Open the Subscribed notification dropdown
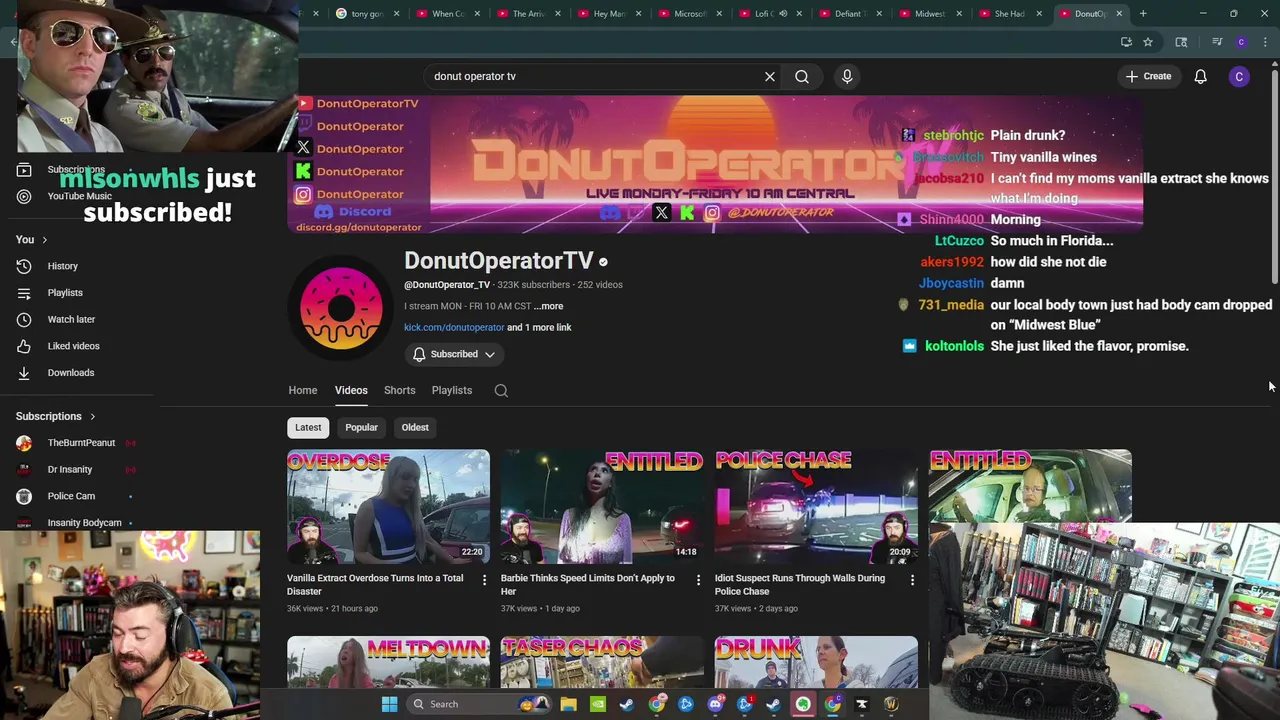 click(x=454, y=354)
